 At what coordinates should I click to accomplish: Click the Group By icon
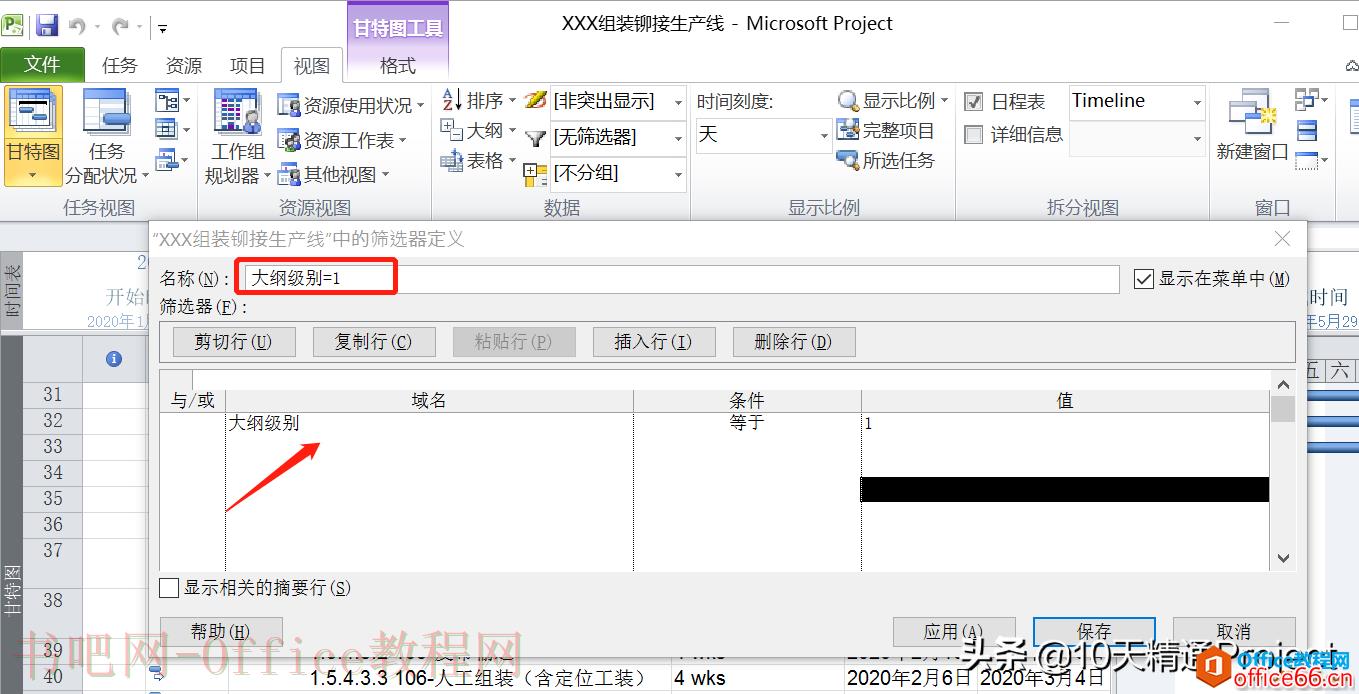535,174
